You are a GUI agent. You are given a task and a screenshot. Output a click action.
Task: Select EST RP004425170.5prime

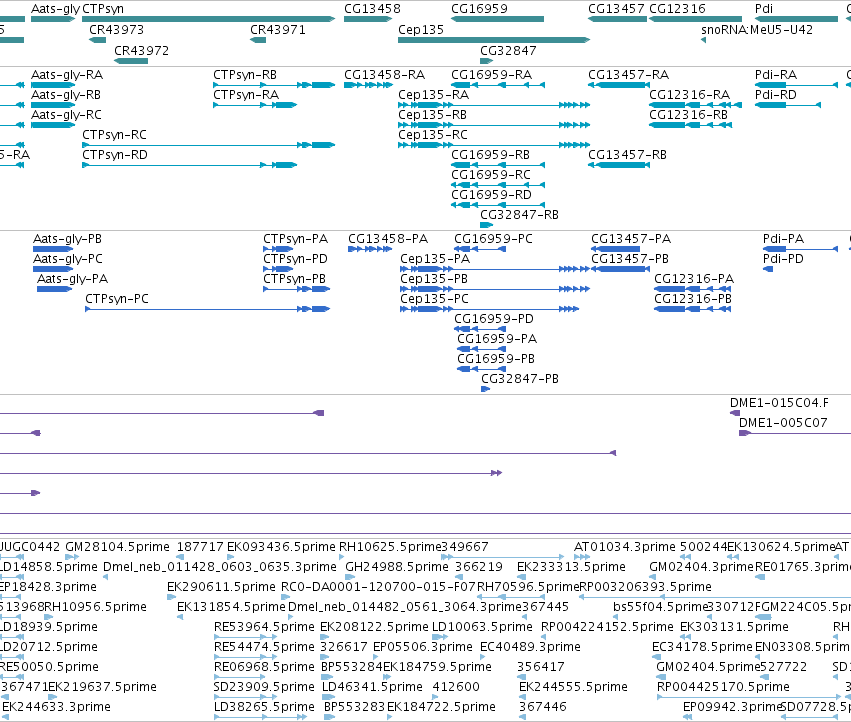[x=723, y=687]
